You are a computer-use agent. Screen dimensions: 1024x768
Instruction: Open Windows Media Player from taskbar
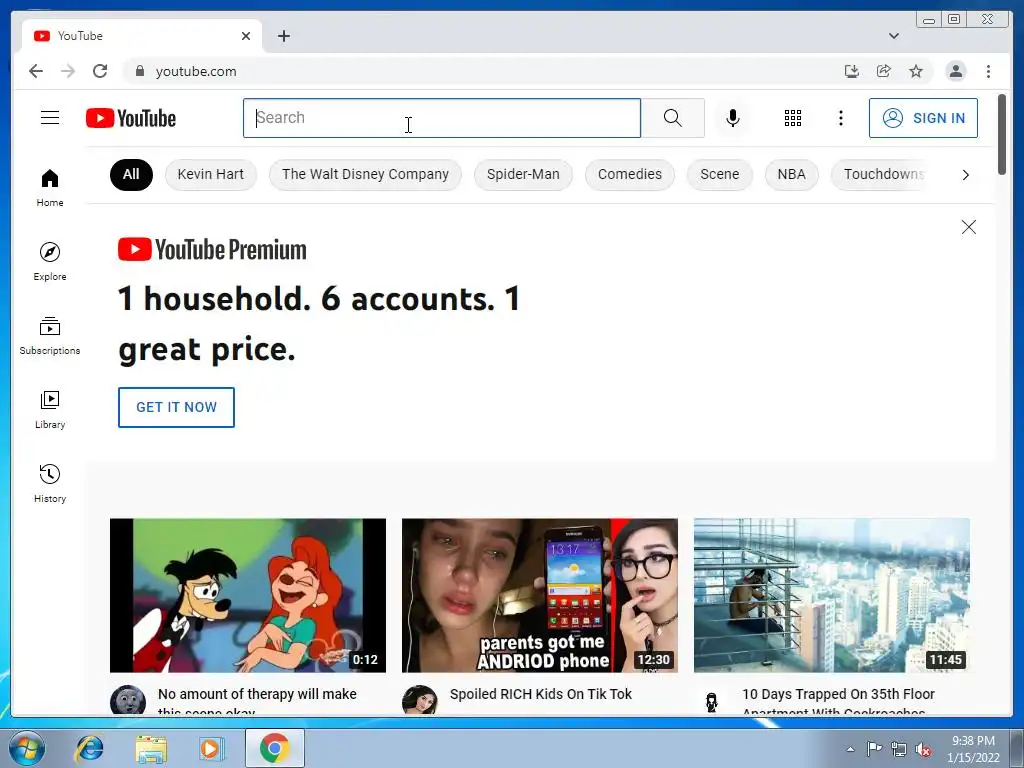click(212, 748)
